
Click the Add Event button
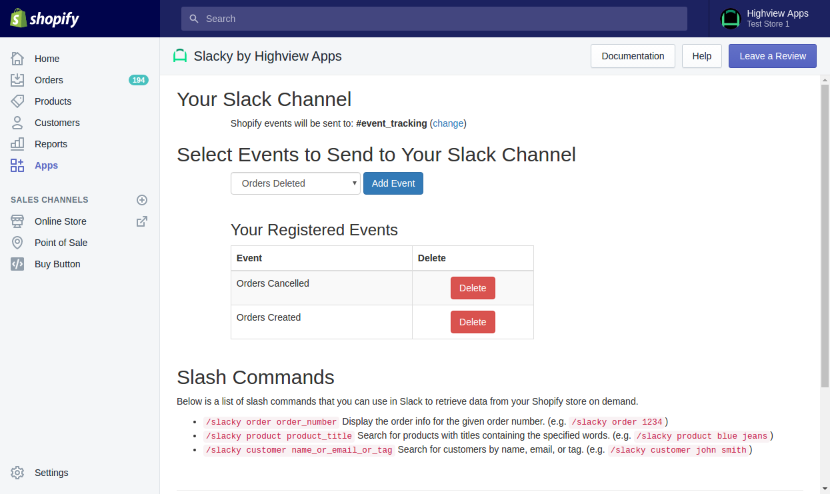pyautogui.click(x=393, y=183)
